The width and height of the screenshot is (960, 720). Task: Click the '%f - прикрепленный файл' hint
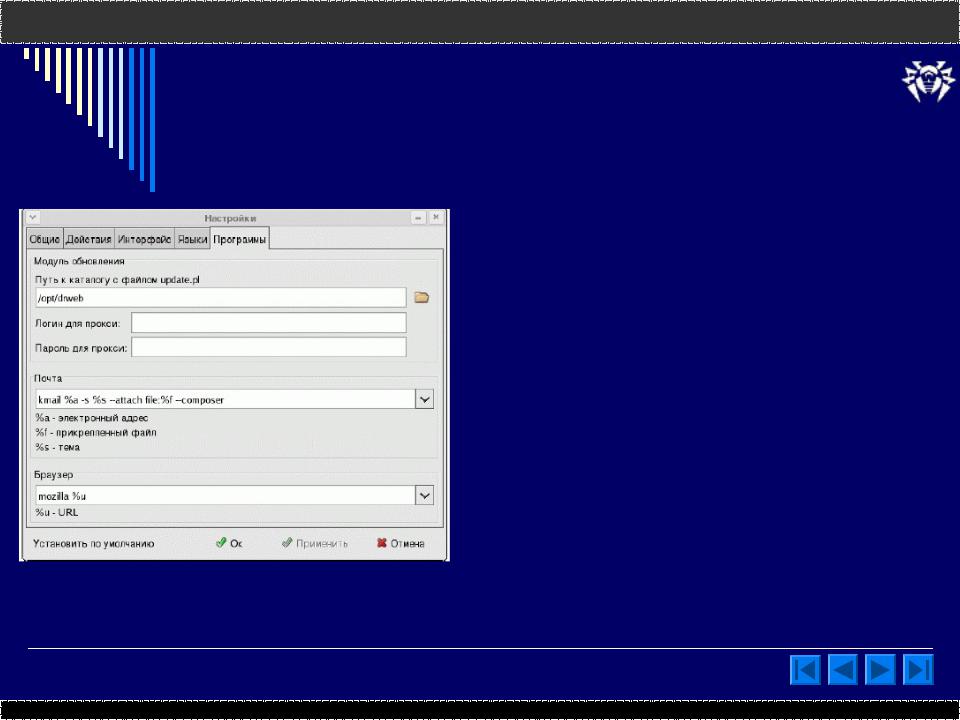point(96,432)
